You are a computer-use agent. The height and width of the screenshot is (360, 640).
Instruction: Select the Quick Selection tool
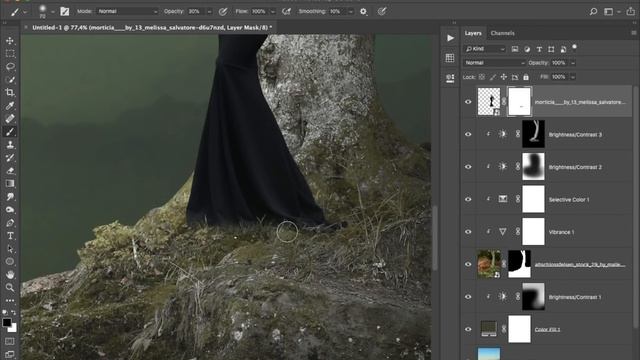pyautogui.click(x=10, y=80)
